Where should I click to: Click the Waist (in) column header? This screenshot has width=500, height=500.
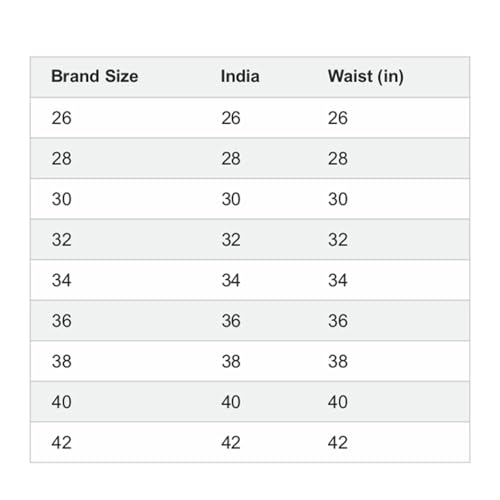pyautogui.click(x=366, y=76)
